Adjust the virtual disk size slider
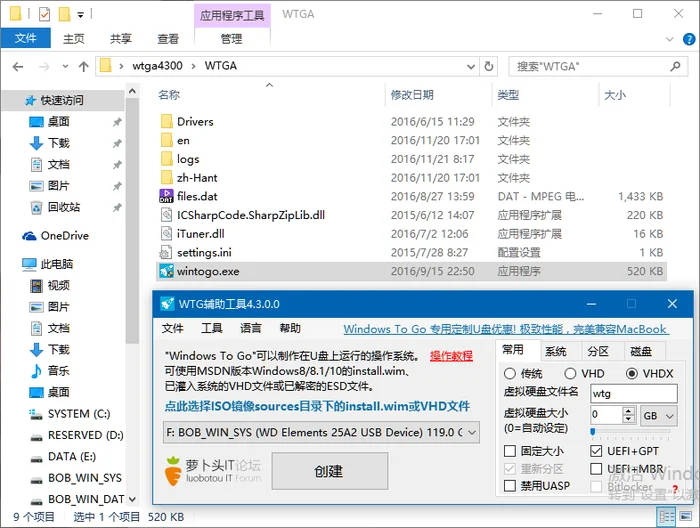Image resolution: width=700 pixels, height=528 pixels. coord(592,432)
